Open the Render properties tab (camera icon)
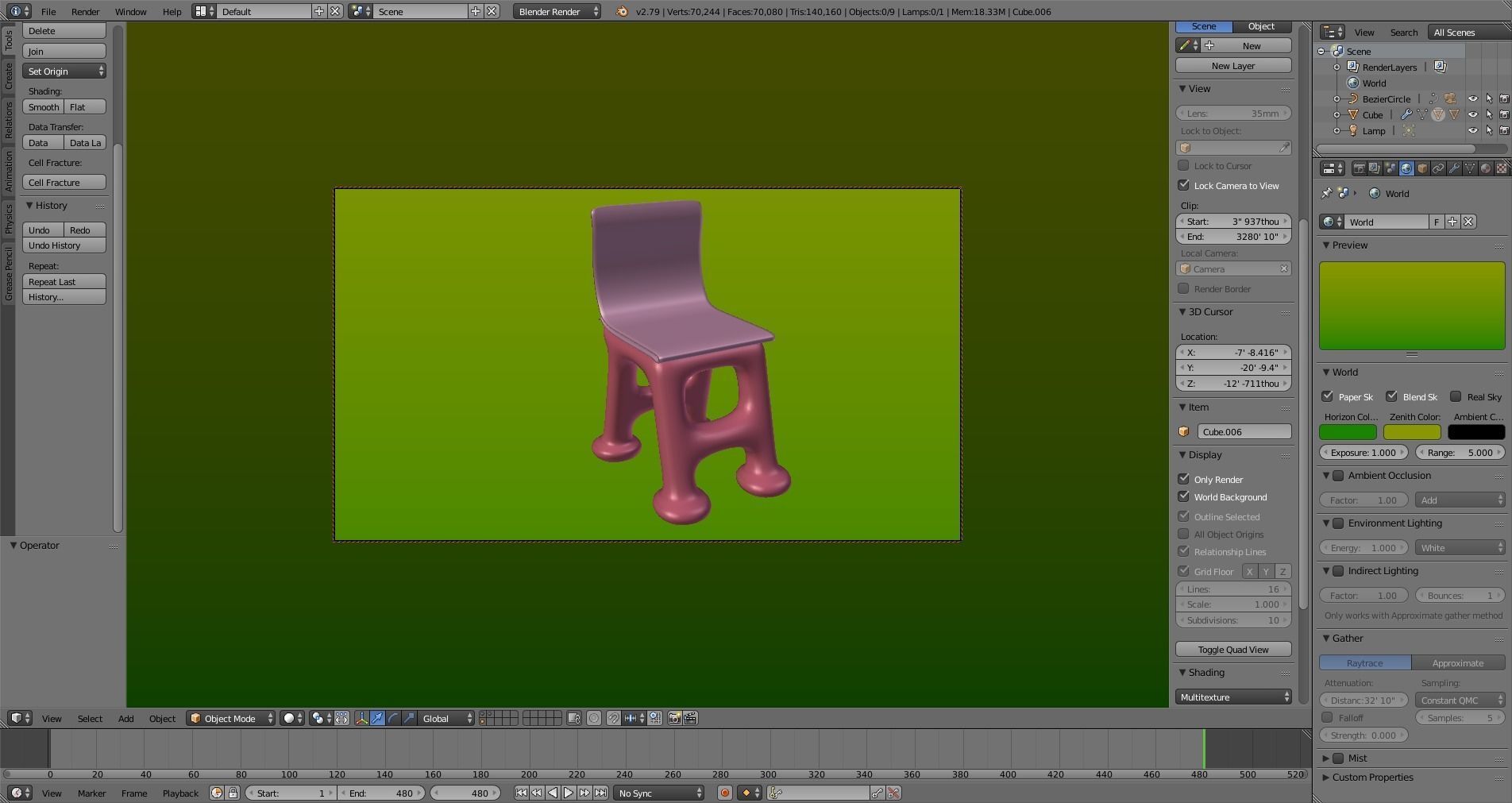 pyautogui.click(x=1359, y=168)
